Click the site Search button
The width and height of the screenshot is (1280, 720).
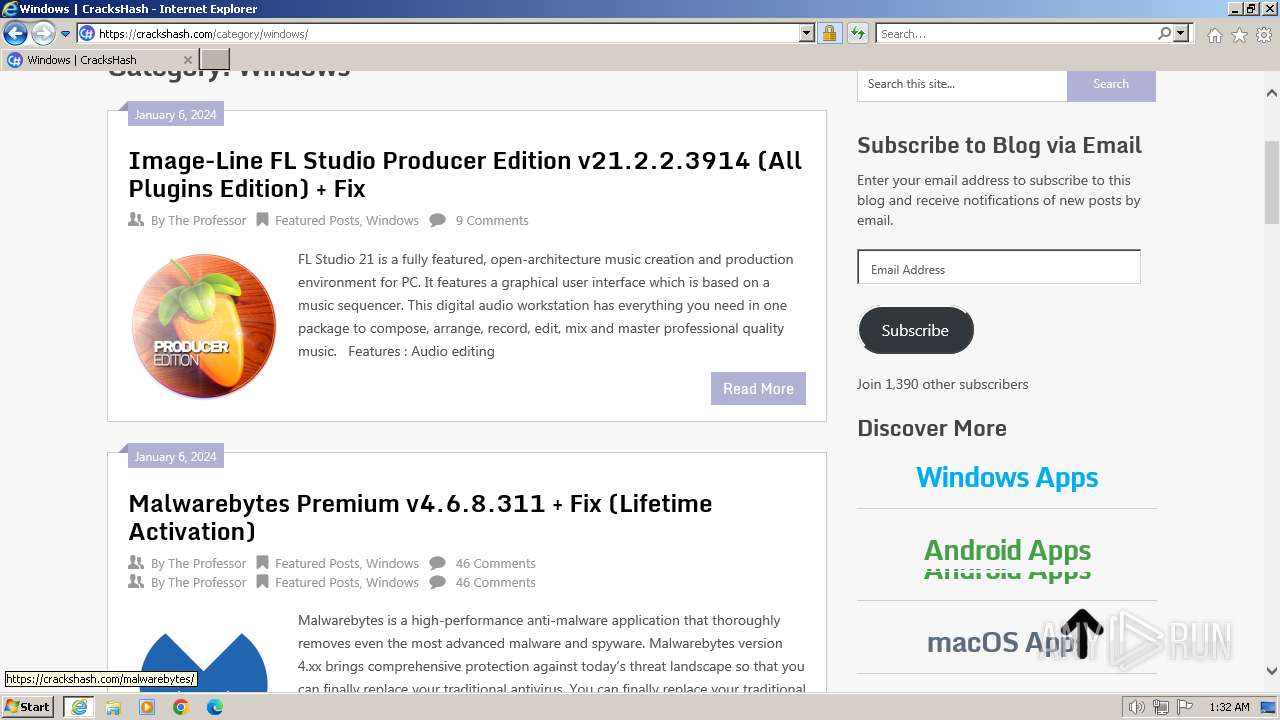[x=1111, y=84]
